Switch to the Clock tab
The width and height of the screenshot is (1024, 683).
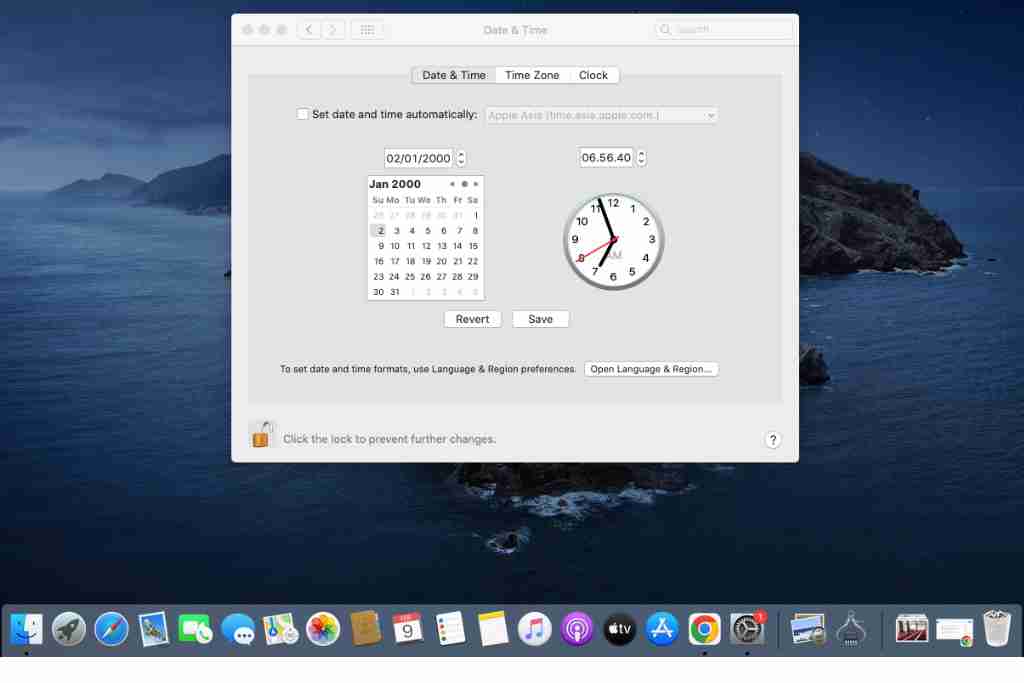[x=593, y=75]
